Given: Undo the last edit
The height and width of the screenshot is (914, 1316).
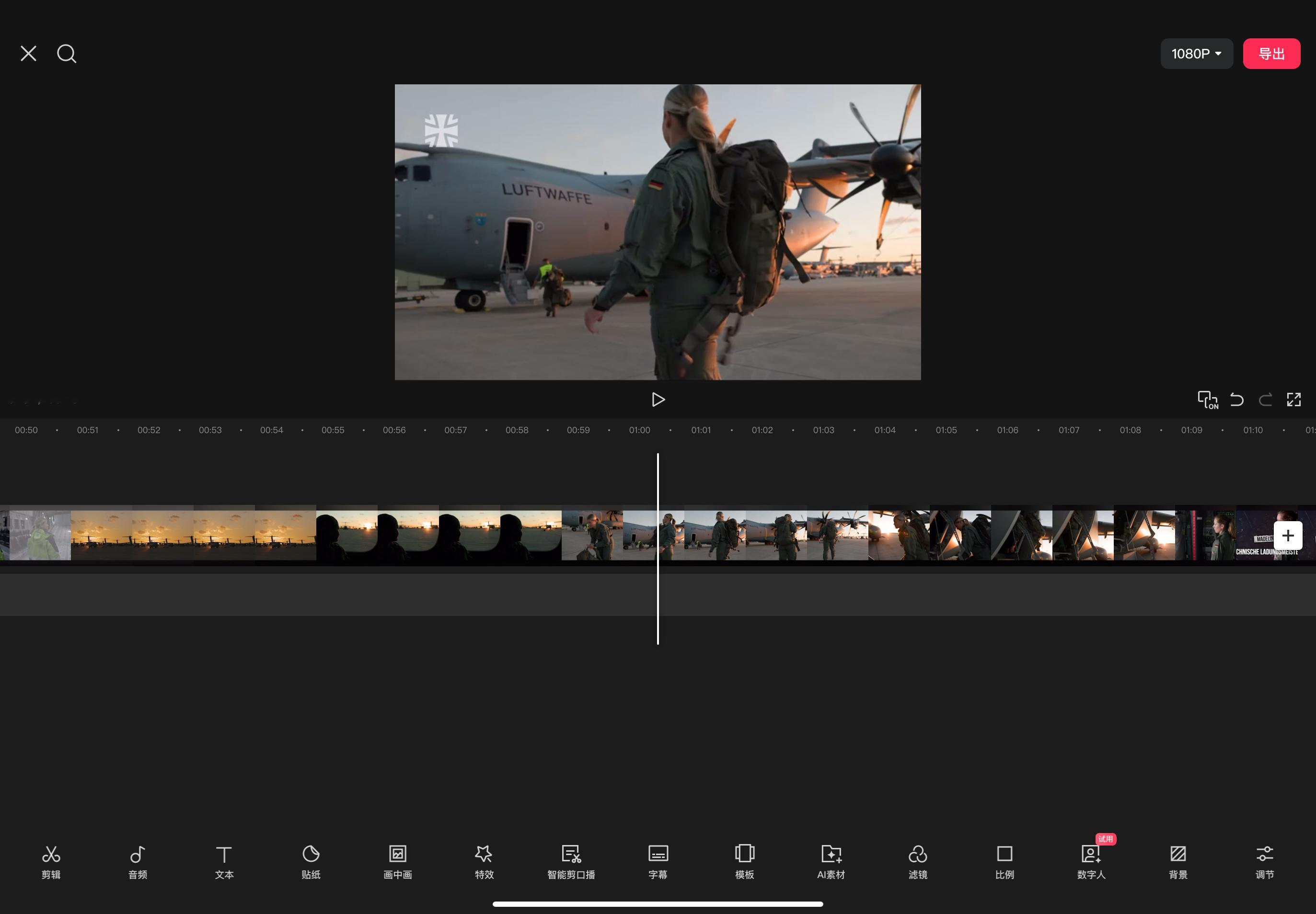Looking at the screenshot, I should pos(1236,400).
